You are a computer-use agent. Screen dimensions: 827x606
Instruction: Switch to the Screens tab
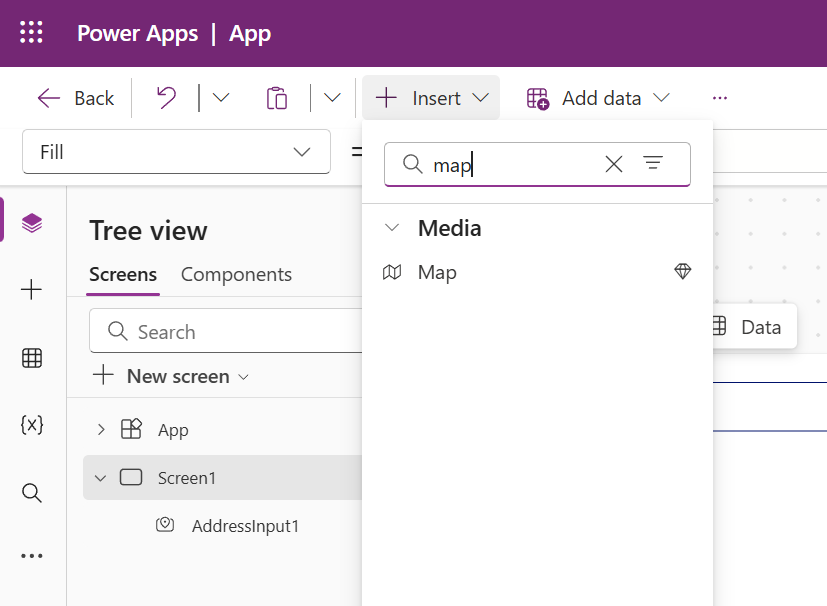[123, 274]
